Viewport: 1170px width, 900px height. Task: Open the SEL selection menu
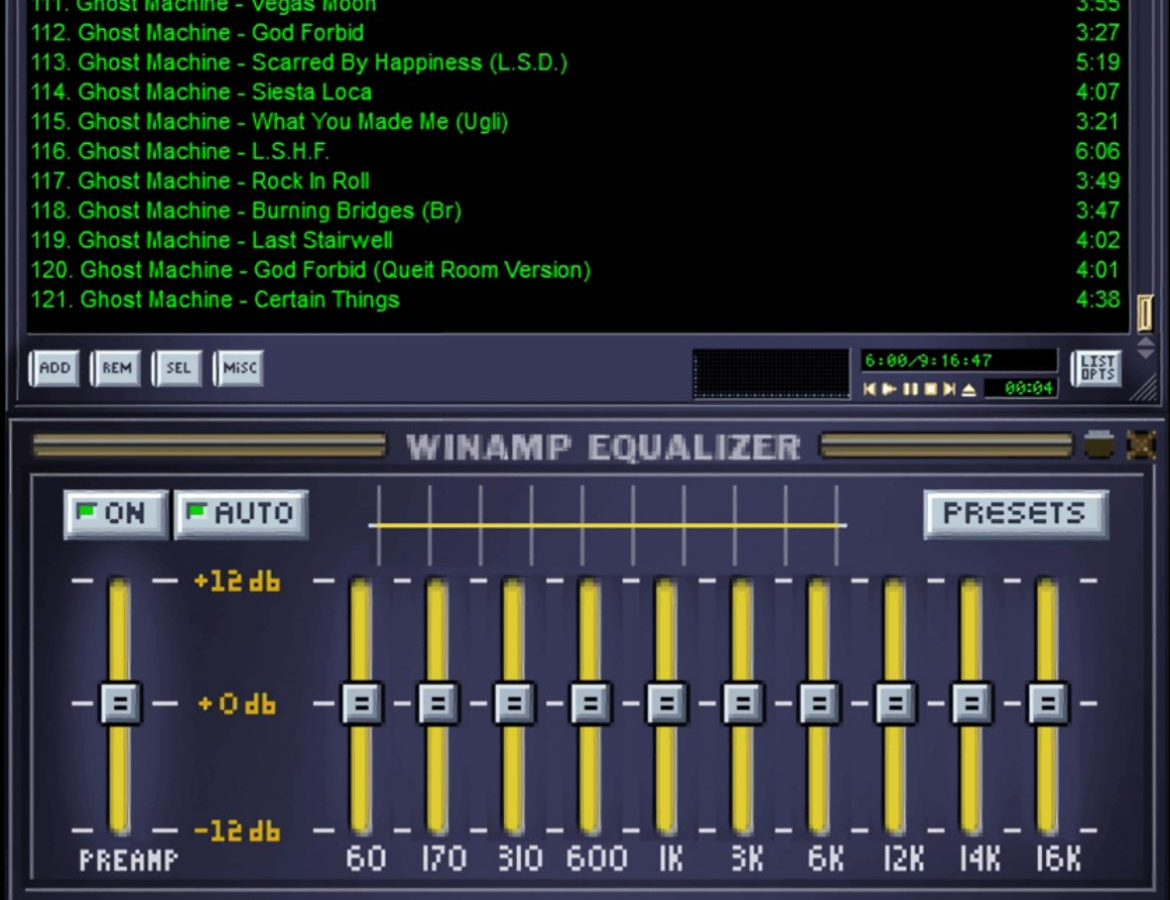178,368
